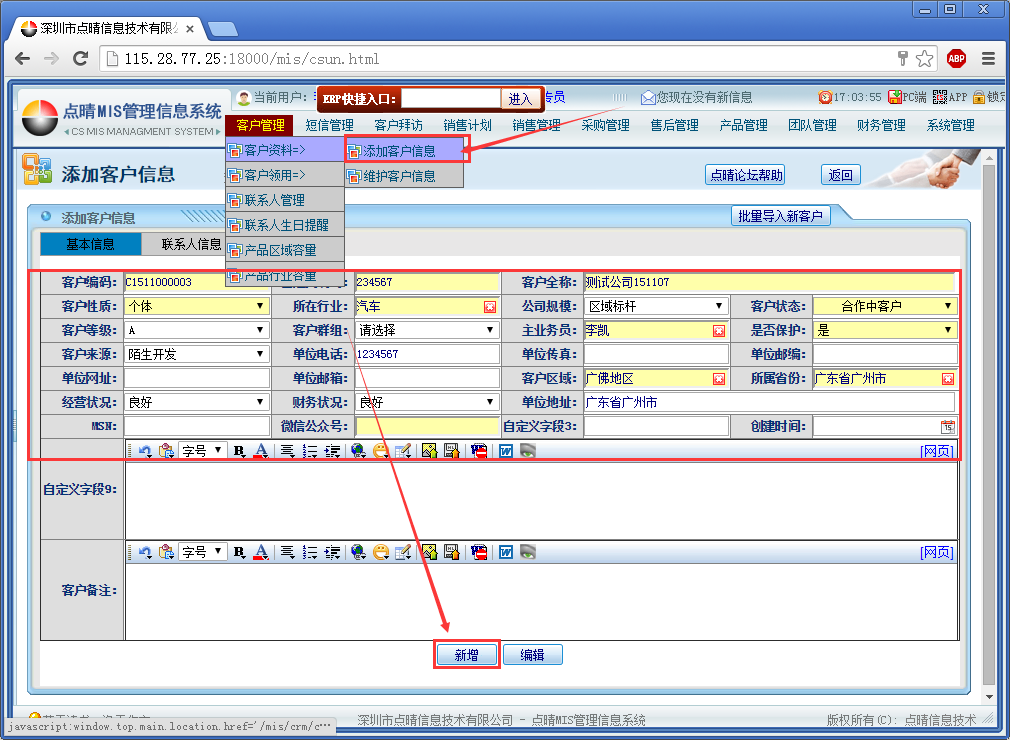Click the Word icon in 客户备注 editor toolbar
The width and height of the screenshot is (1010, 740).
pos(506,552)
